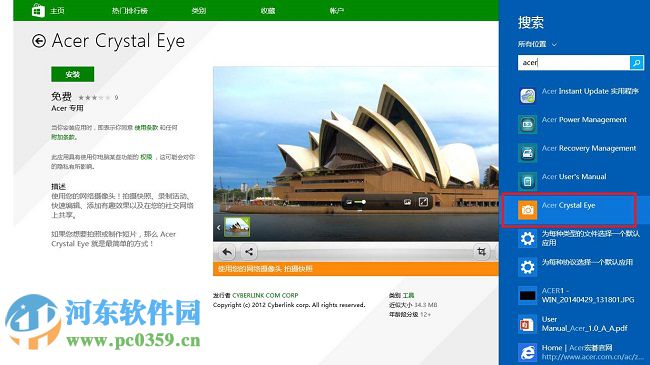
Task: Click the search box containing acer
Action: (x=573, y=63)
